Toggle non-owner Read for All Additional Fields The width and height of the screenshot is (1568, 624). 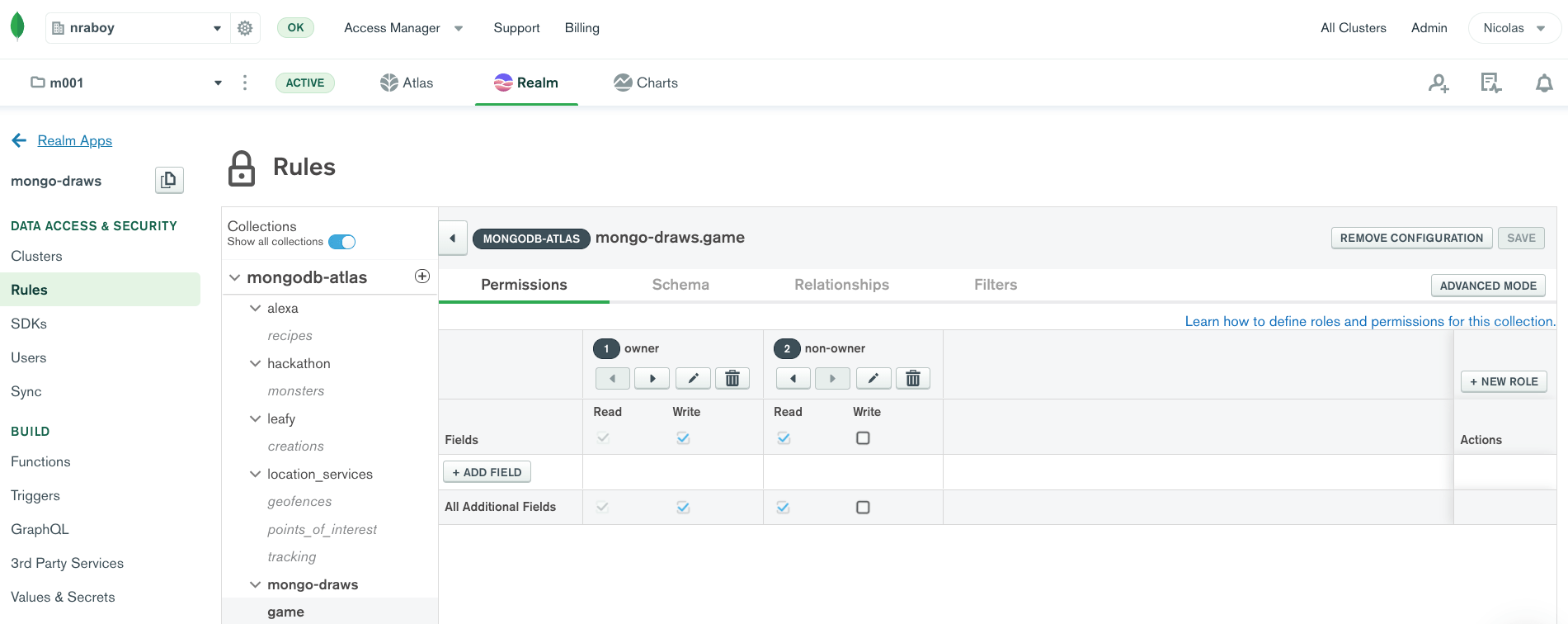[x=784, y=508]
